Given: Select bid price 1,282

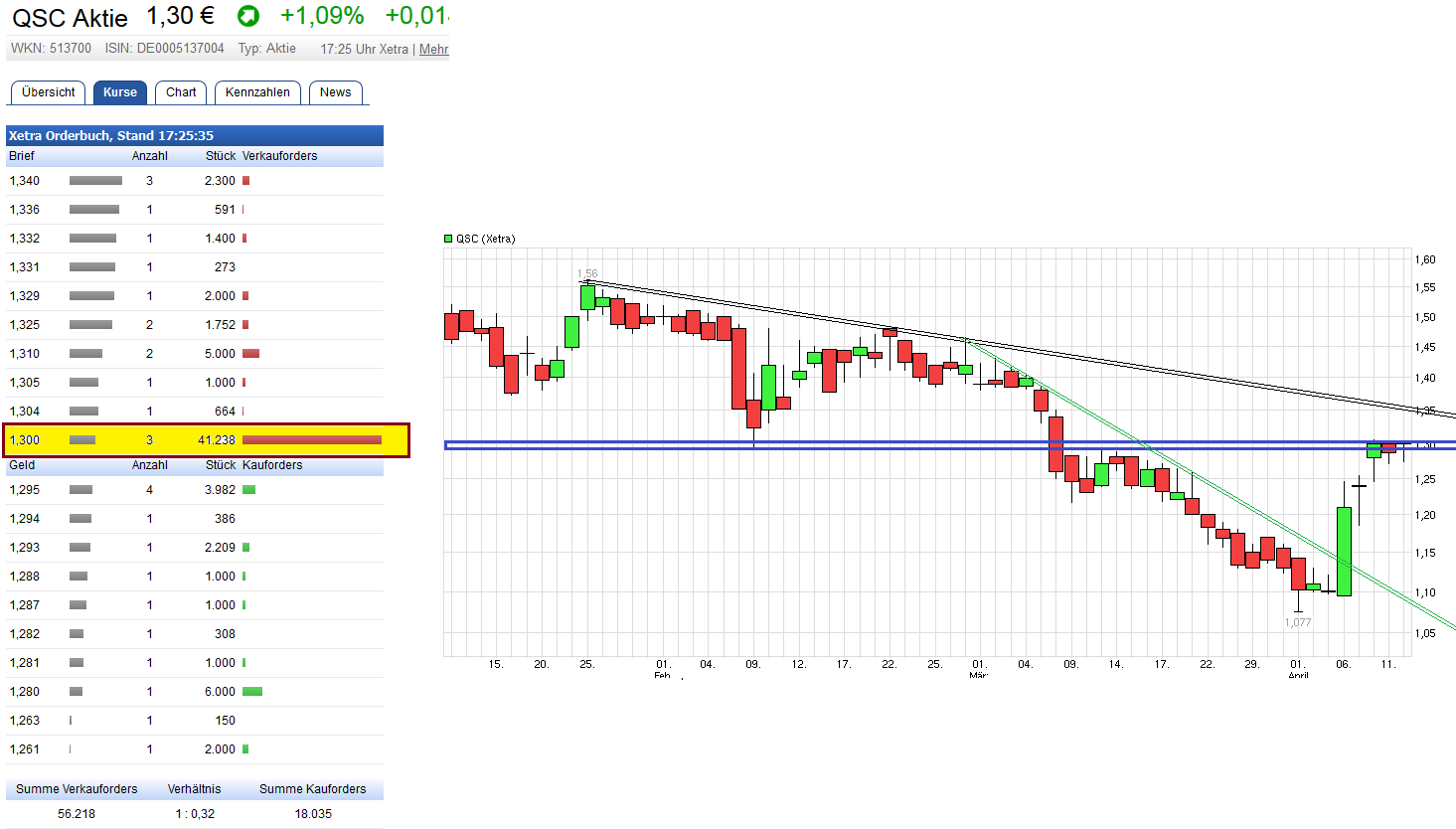Looking at the screenshot, I should [25, 634].
